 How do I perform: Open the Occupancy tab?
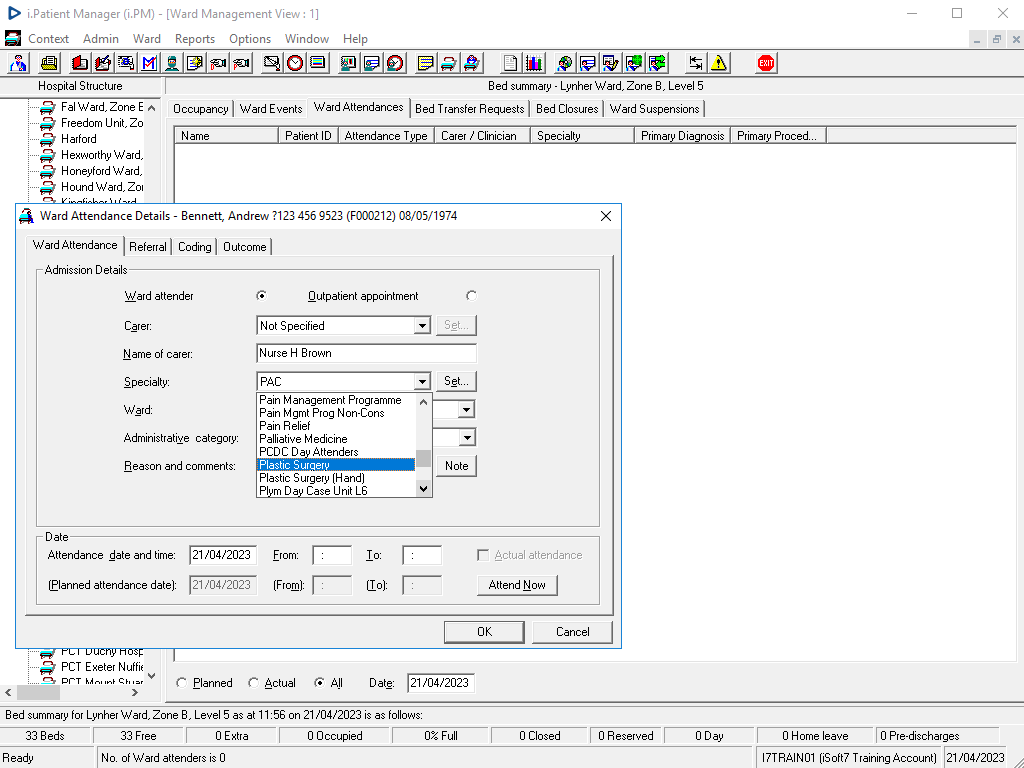pos(200,109)
